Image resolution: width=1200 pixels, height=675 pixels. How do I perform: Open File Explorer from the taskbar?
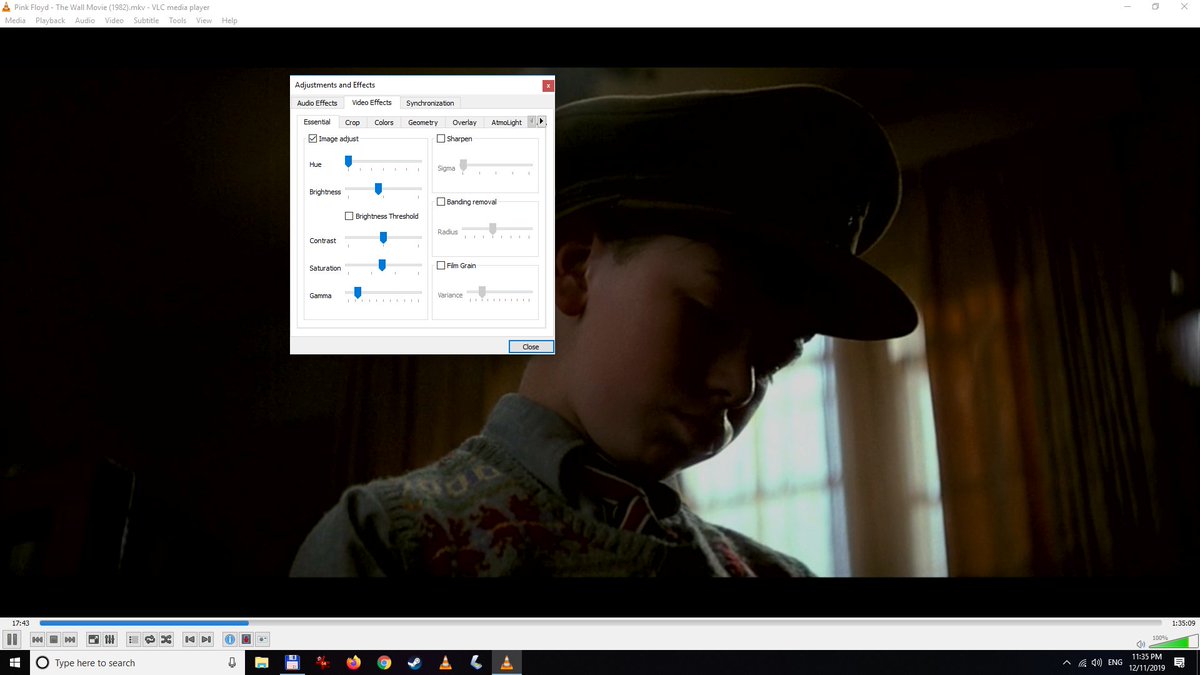262,662
